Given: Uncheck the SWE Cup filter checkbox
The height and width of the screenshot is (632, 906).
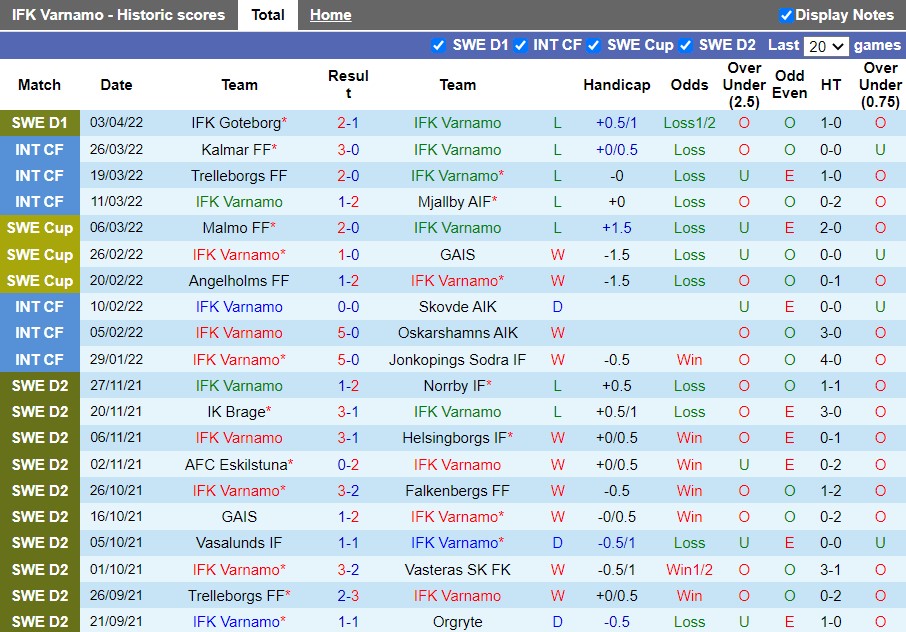Looking at the screenshot, I should point(593,45).
